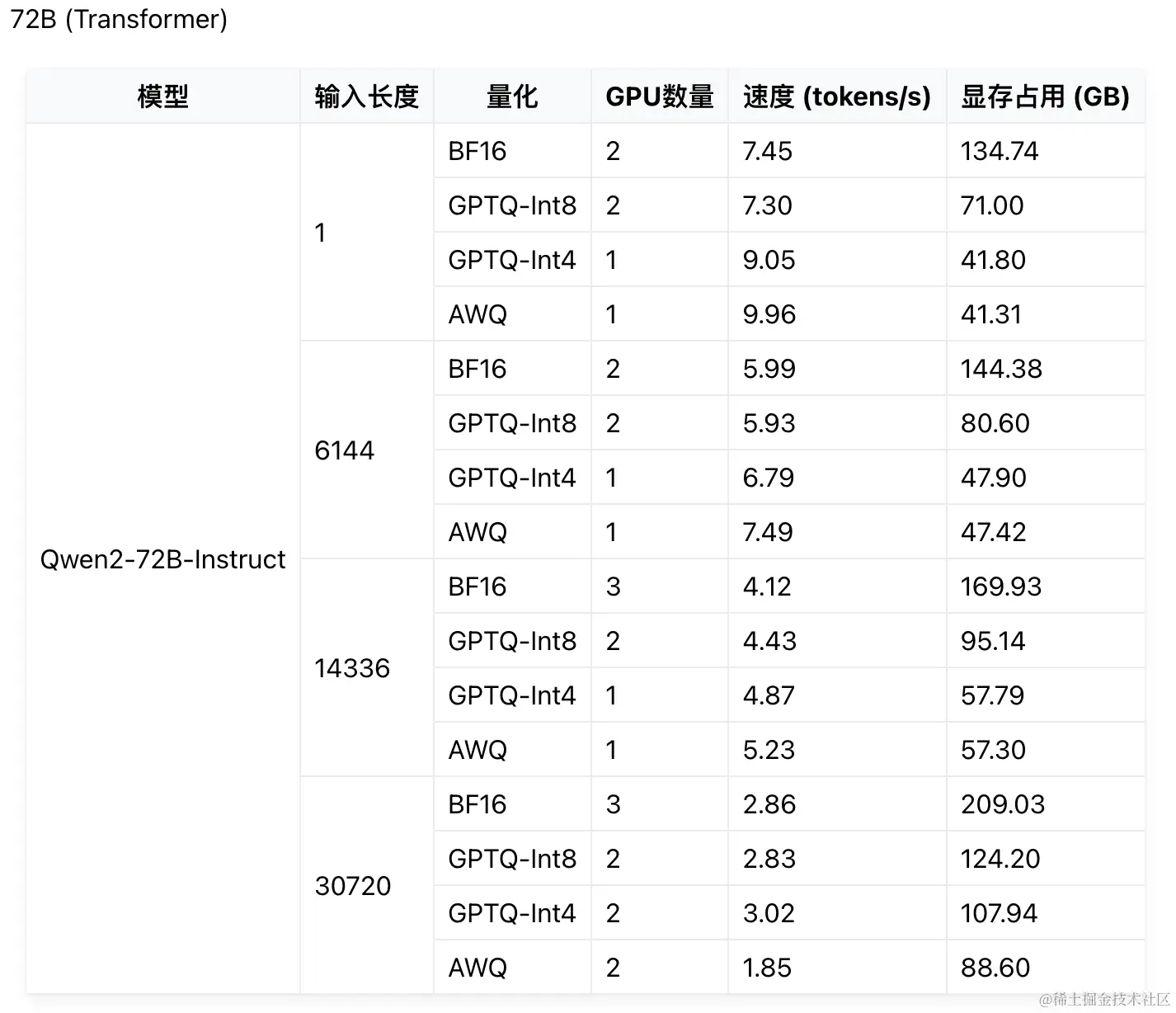Click the memory value '209.03'
The height and width of the screenshot is (1013, 1176).
[1003, 804]
